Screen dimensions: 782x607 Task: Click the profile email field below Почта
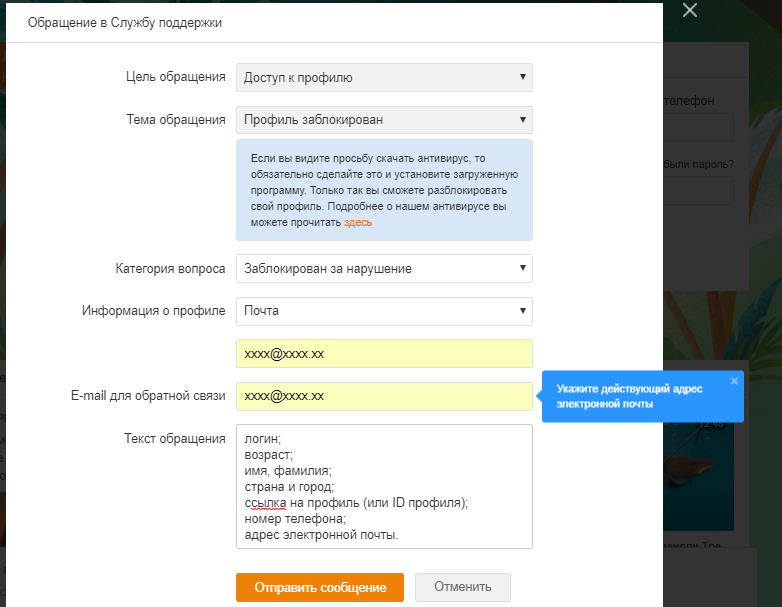(x=384, y=354)
